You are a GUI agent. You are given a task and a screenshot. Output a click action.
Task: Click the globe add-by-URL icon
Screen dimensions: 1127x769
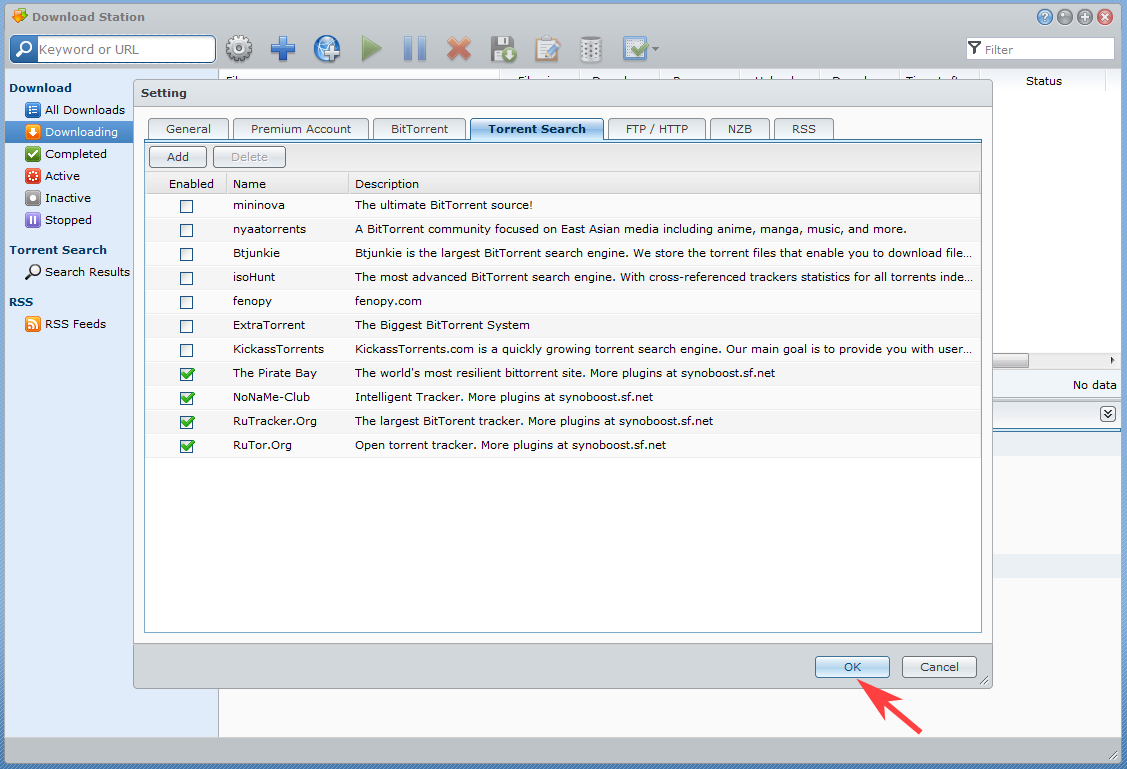(x=327, y=49)
